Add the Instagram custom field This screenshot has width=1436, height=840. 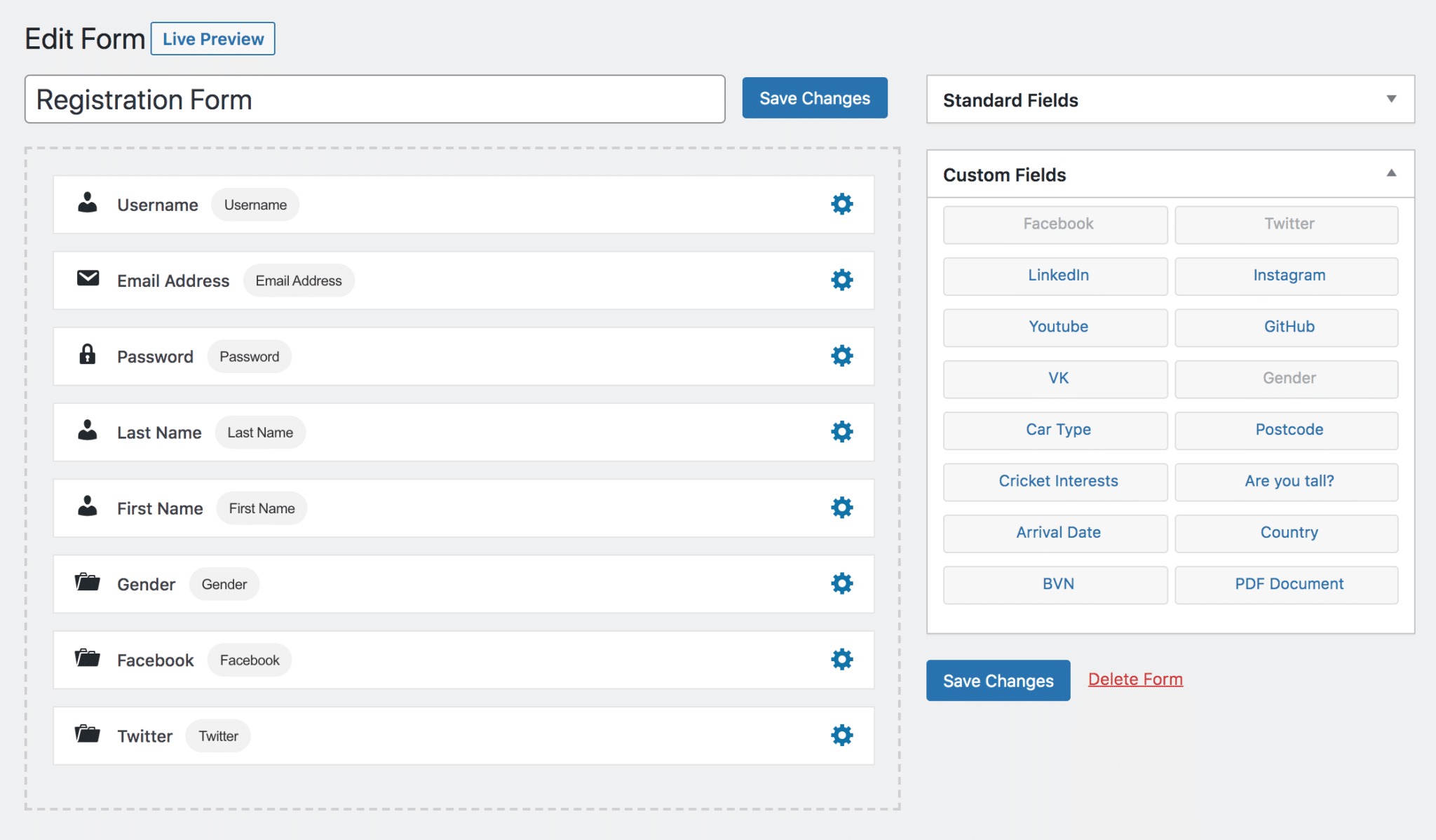point(1287,276)
